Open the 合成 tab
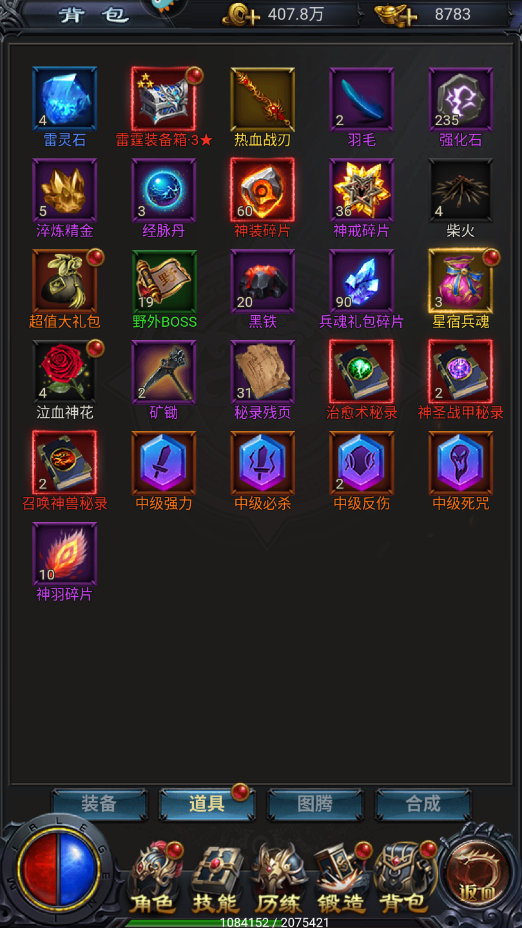 point(424,804)
